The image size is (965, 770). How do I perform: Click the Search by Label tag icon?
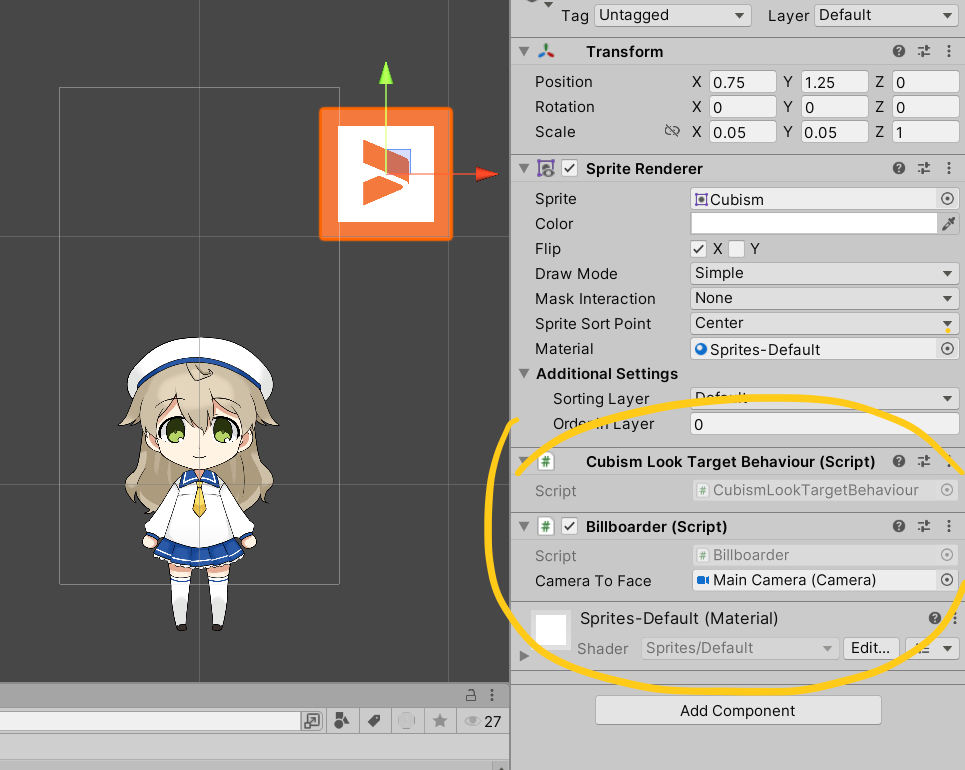pyautogui.click(x=374, y=721)
